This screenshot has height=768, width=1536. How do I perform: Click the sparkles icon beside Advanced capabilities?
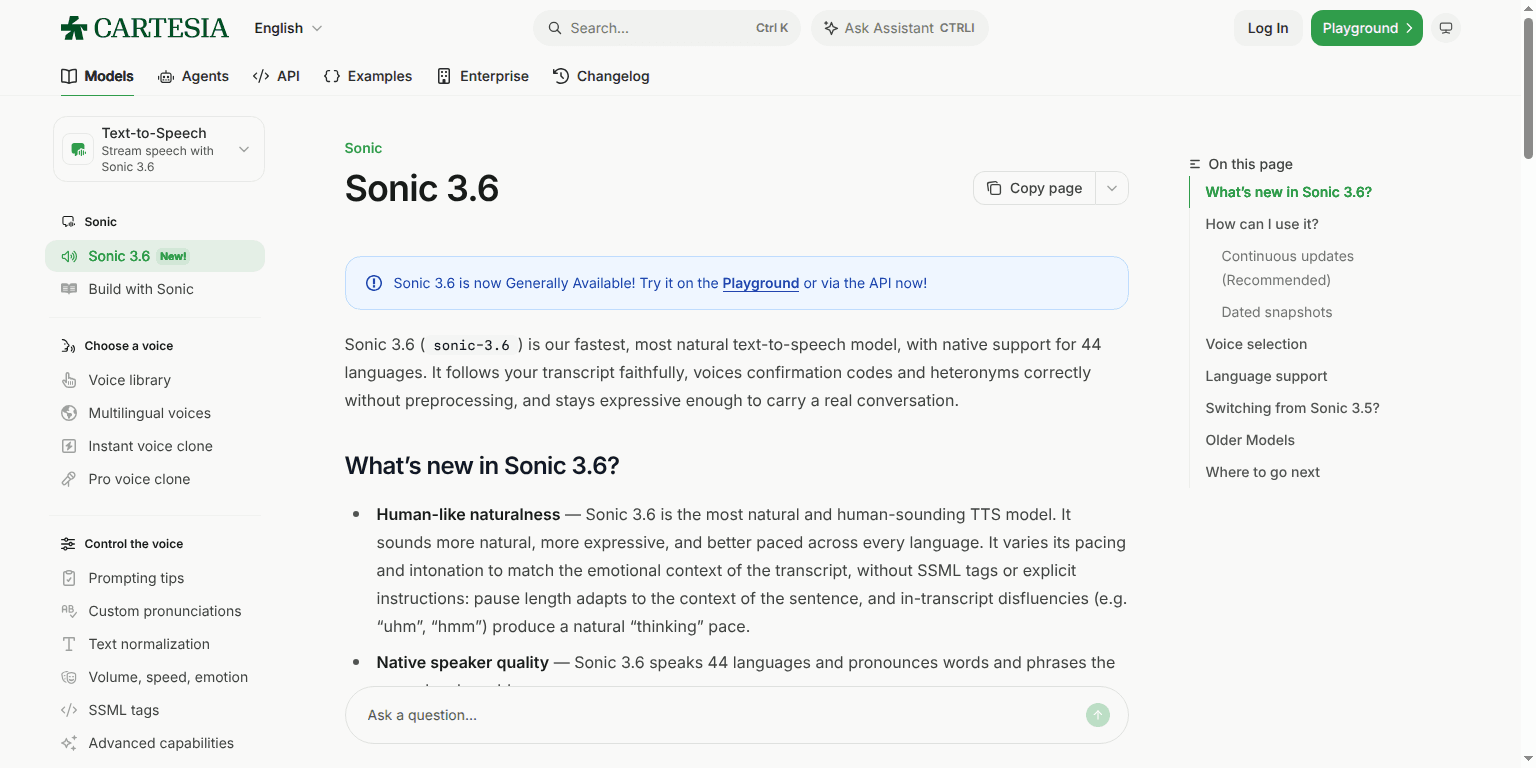coord(69,743)
